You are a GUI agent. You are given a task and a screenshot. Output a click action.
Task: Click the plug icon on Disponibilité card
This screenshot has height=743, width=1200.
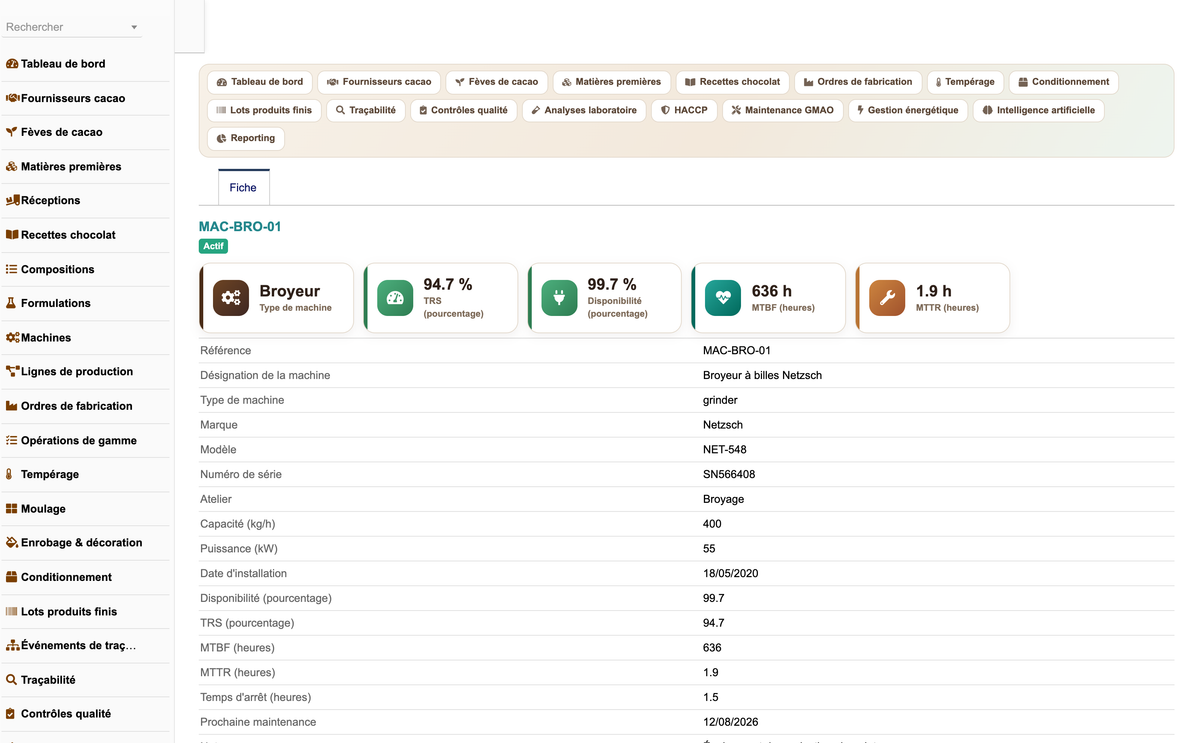[559, 298]
